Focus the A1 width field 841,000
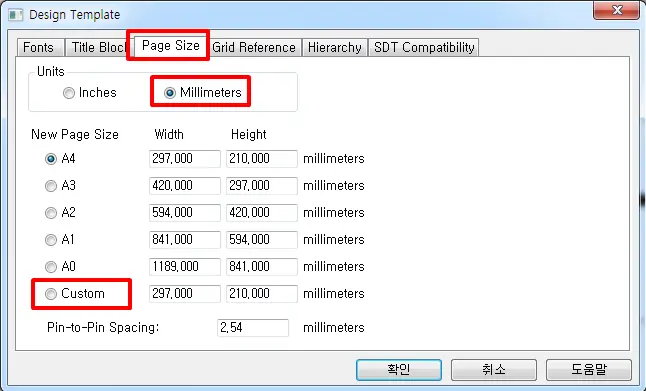 (185, 240)
